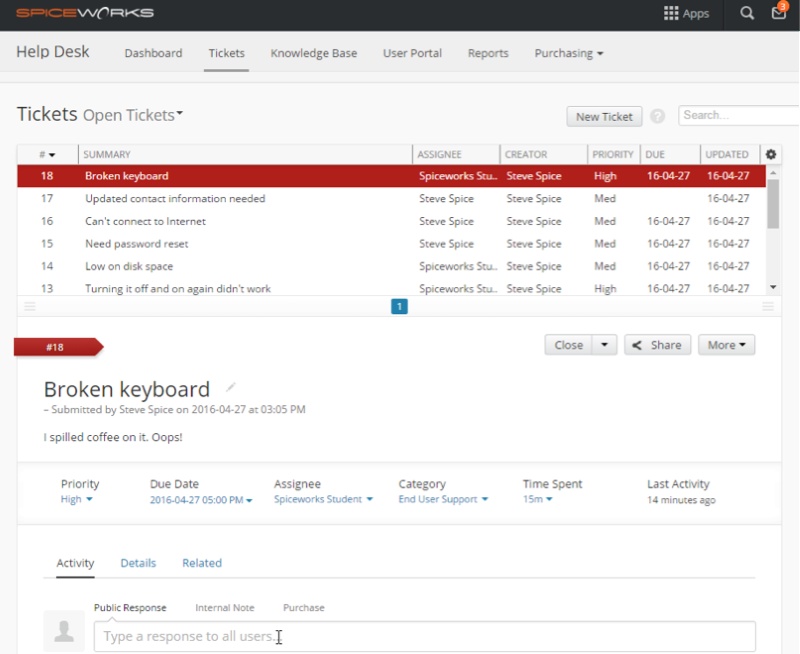Sort tickets by the UPDATED column
The height and width of the screenshot is (654, 800).
(x=727, y=154)
